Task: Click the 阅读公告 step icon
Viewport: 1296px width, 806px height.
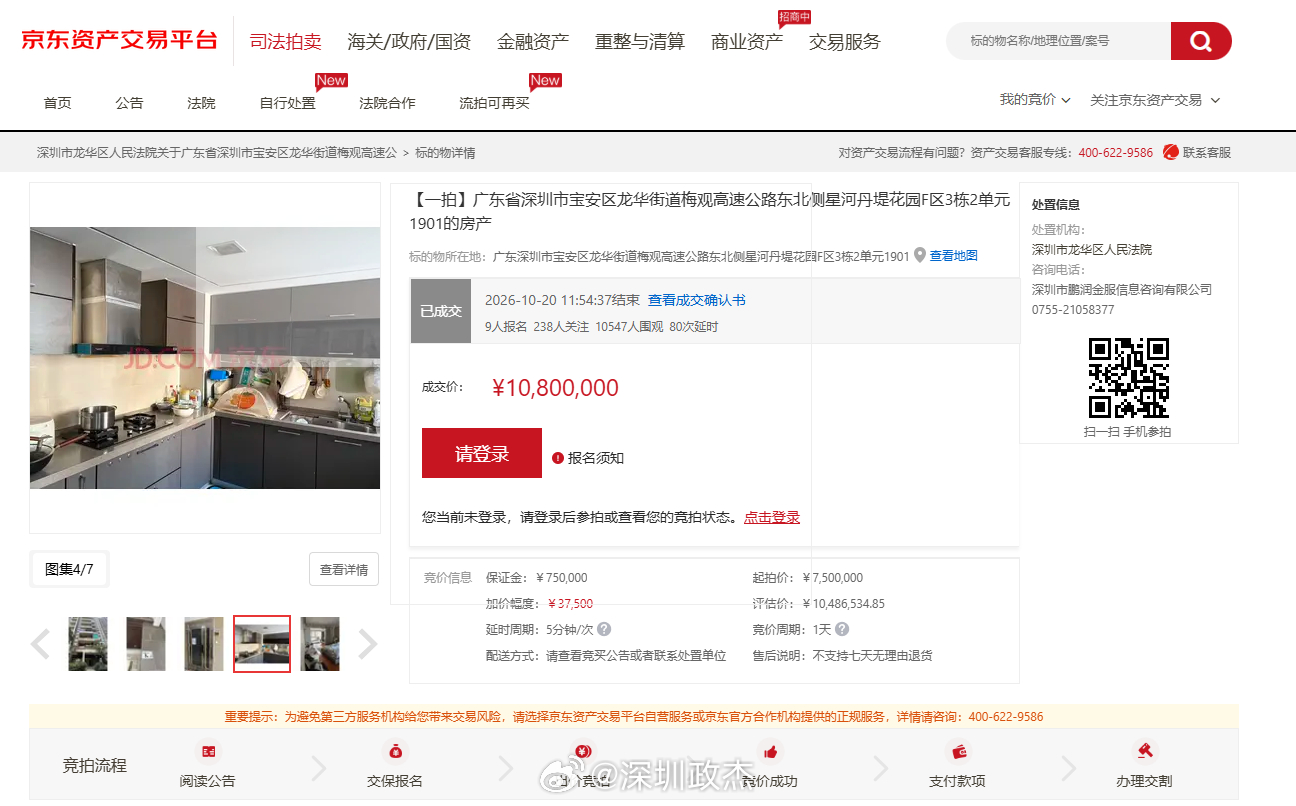Action: pos(208,751)
